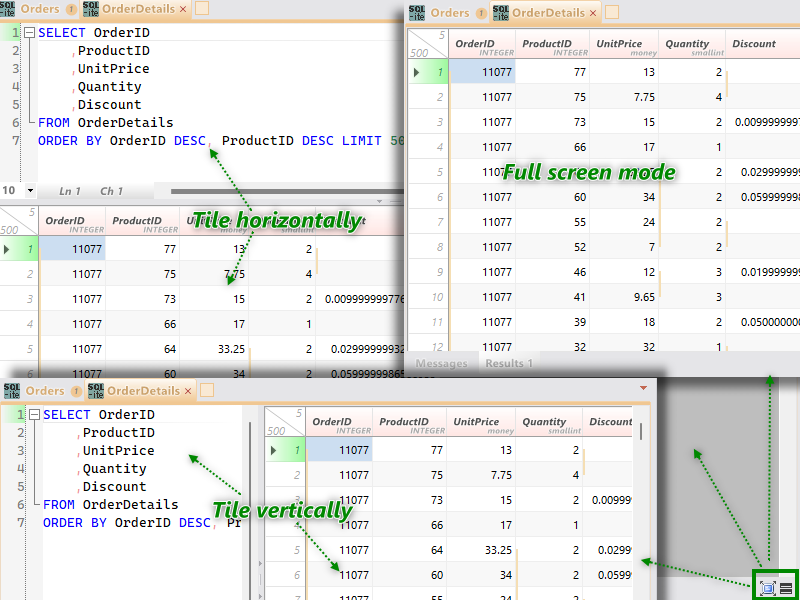Click cell 9.65 in Full screen grid

tap(624, 297)
